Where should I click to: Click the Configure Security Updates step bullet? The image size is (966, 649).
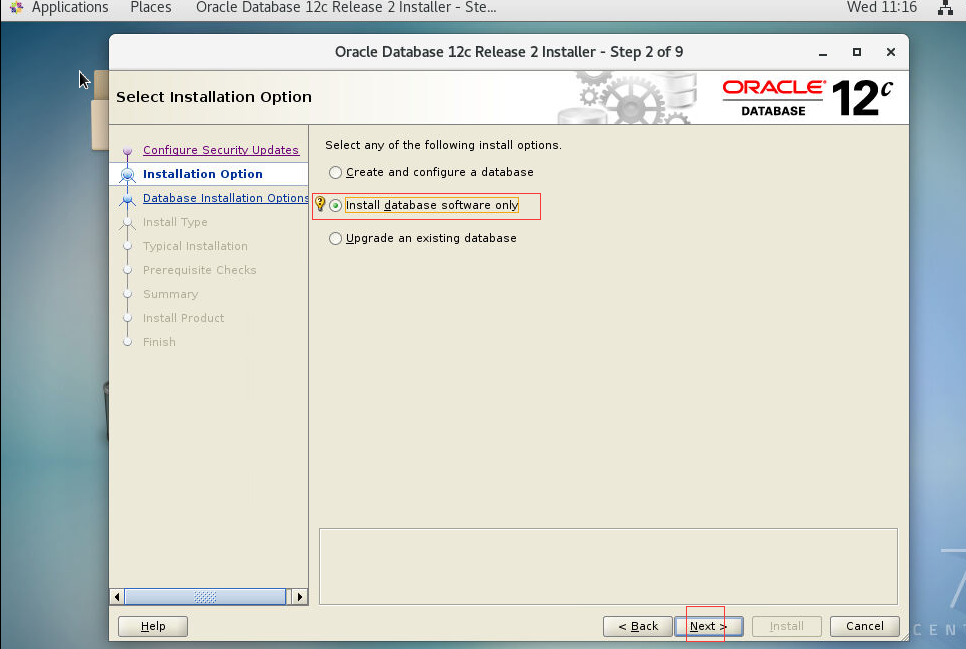pos(128,151)
